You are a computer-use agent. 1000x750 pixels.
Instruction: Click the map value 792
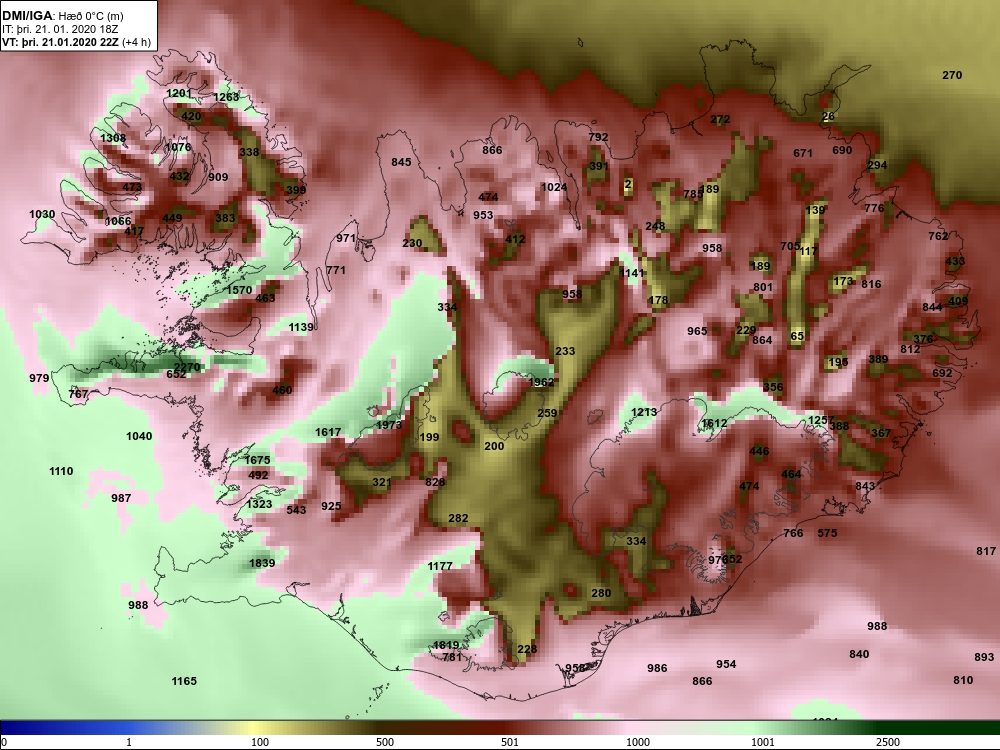point(598,136)
